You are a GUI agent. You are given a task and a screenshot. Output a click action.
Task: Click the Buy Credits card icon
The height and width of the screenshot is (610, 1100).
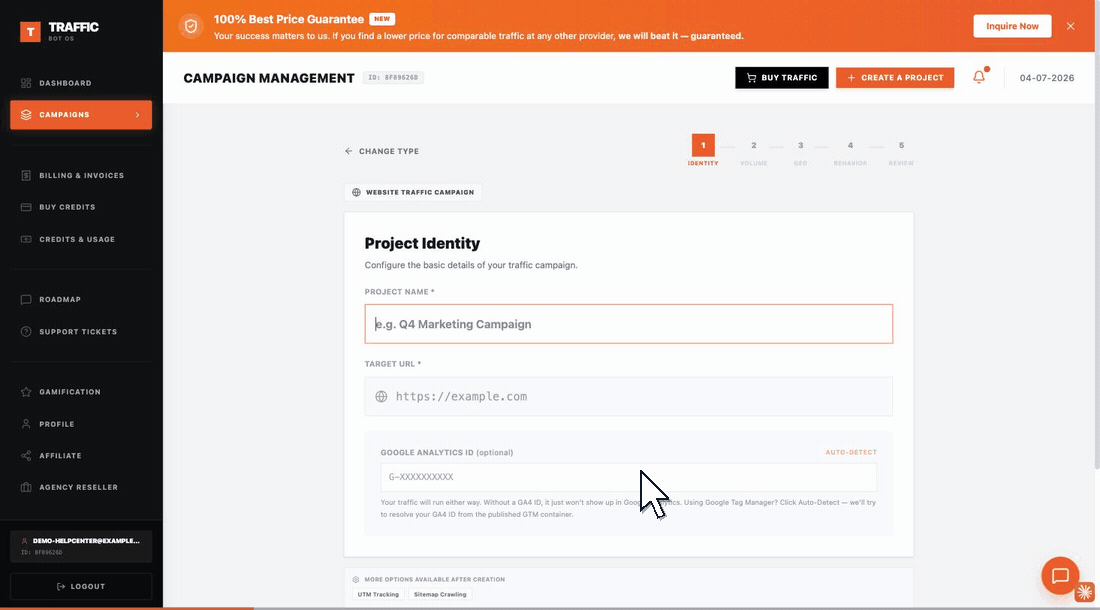[x=26, y=208]
